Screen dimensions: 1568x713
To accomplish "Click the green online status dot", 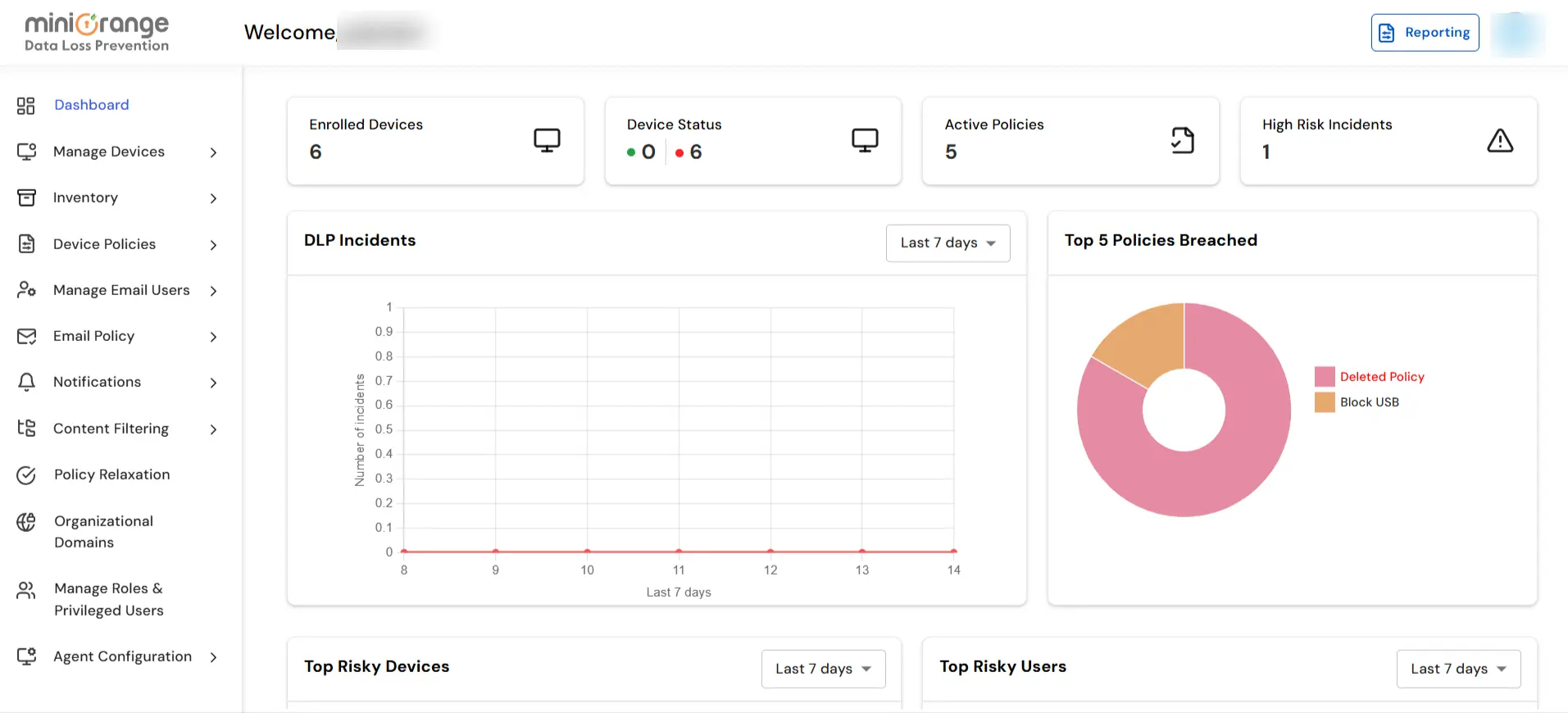I will pos(631,152).
